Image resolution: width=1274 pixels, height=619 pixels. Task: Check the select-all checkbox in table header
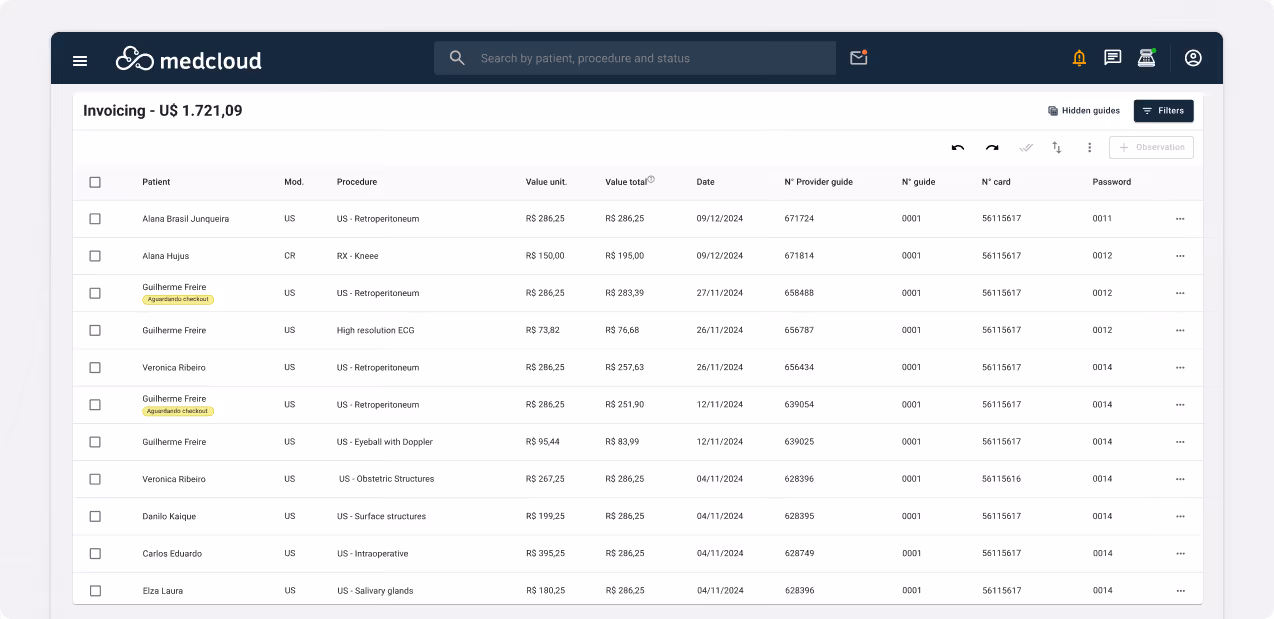tap(95, 181)
